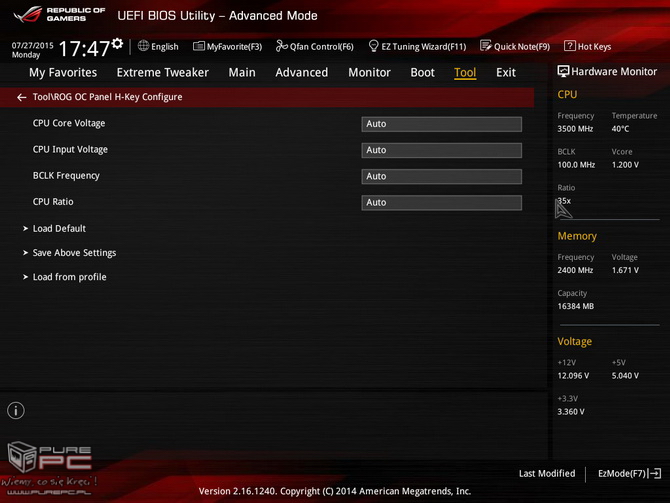This screenshot has height=503, width=670.
Task: Open Load Default option
Action: tap(59, 229)
